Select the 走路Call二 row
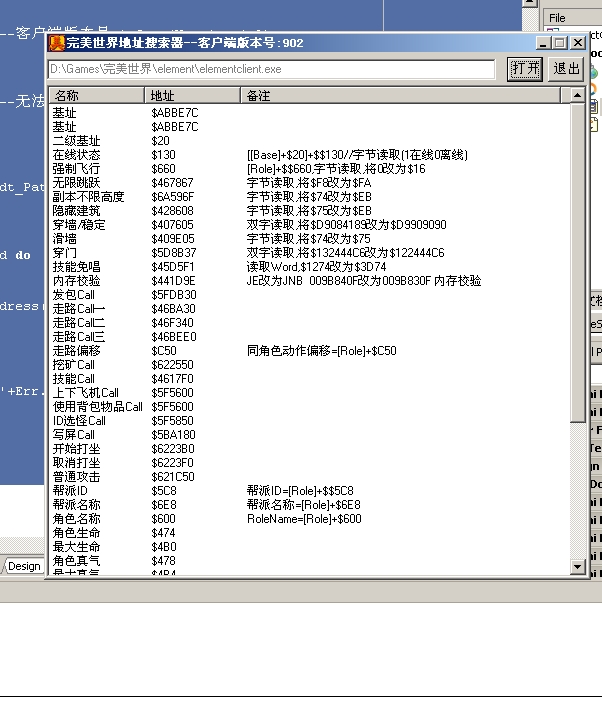Viewport: 602px width, 715px height. pyautogui.click(x=309, y=323)
